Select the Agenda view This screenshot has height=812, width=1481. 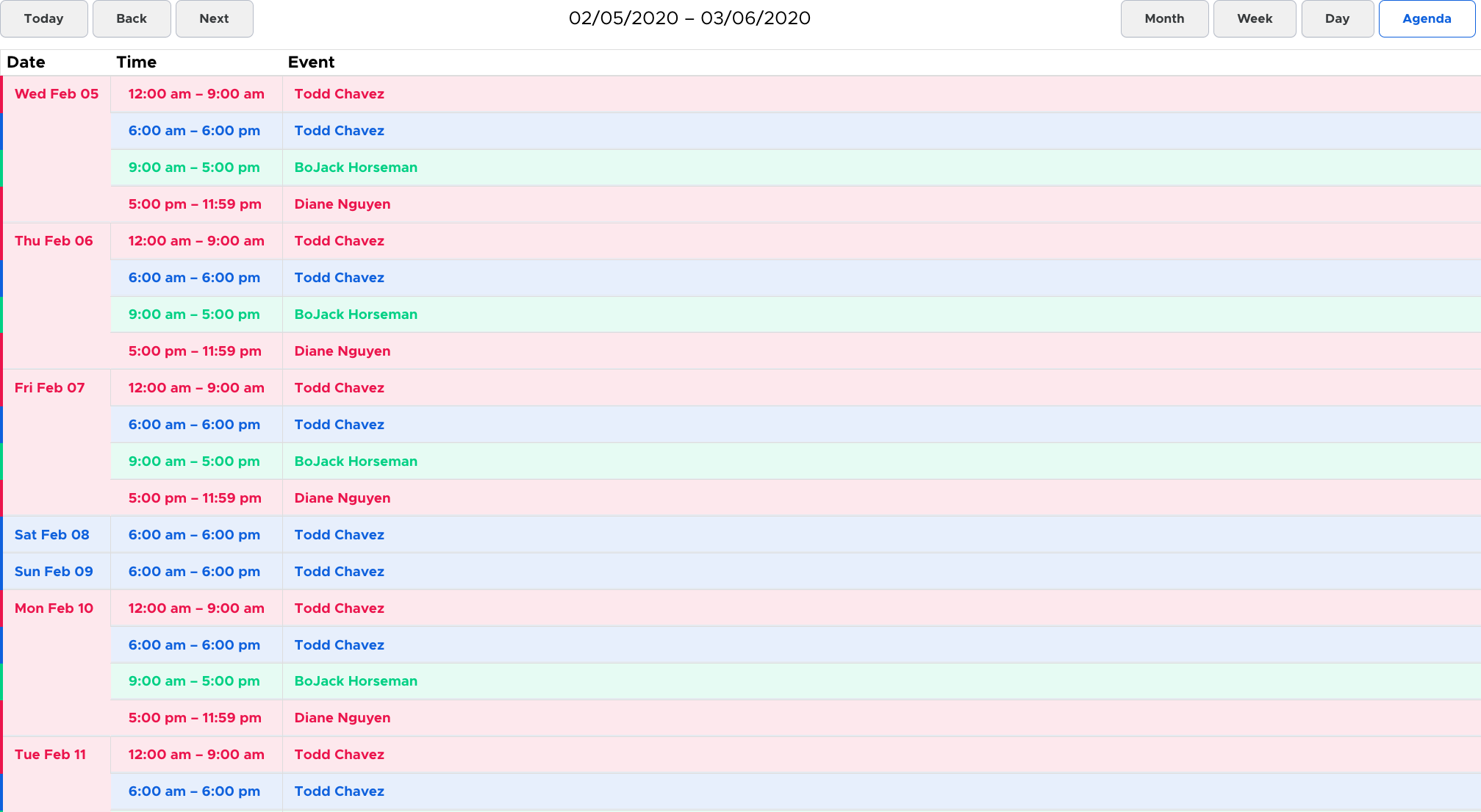coord(1427,18)
